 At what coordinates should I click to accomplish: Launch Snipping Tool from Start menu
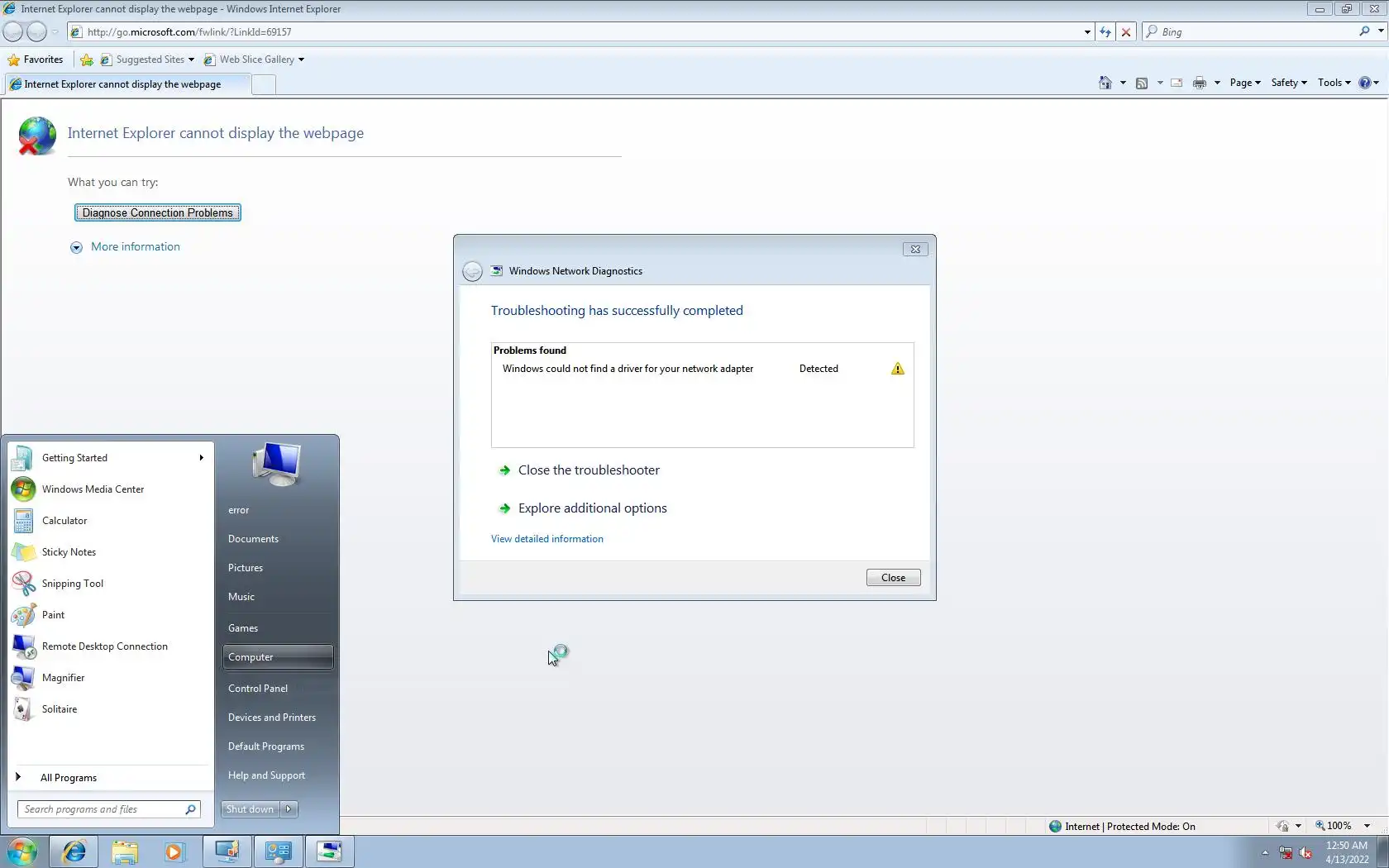click(x=110, y=584)
